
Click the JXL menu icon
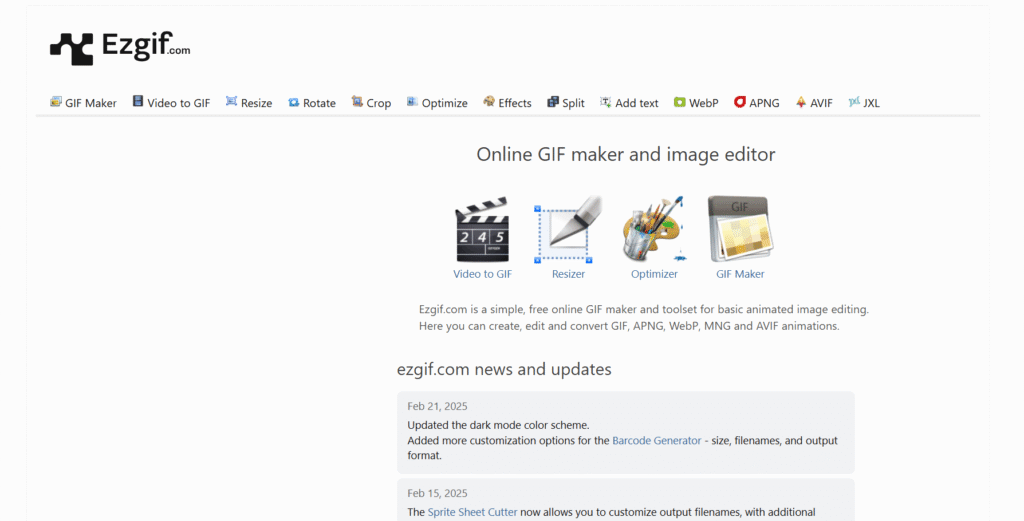[854, 102]
